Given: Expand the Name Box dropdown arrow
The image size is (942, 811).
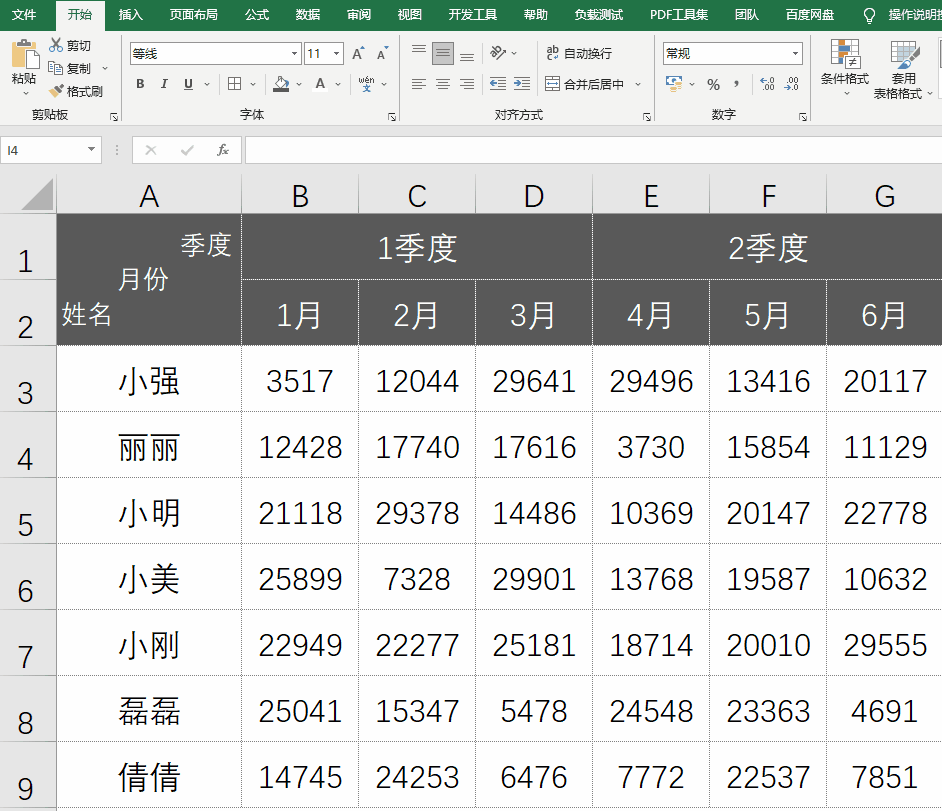Looking at the screenshot, I should [x=91, y=149].
